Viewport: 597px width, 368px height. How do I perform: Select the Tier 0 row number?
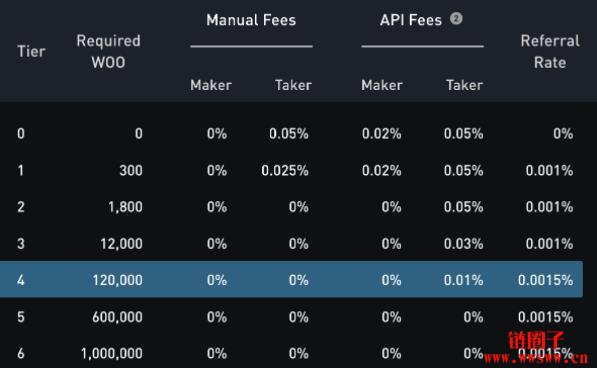tap(21, 134)
